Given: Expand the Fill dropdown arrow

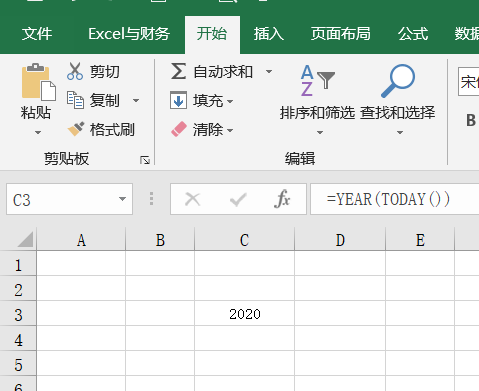Looking at the screenshot, I should pyautogui.click(x=230, y=101).
